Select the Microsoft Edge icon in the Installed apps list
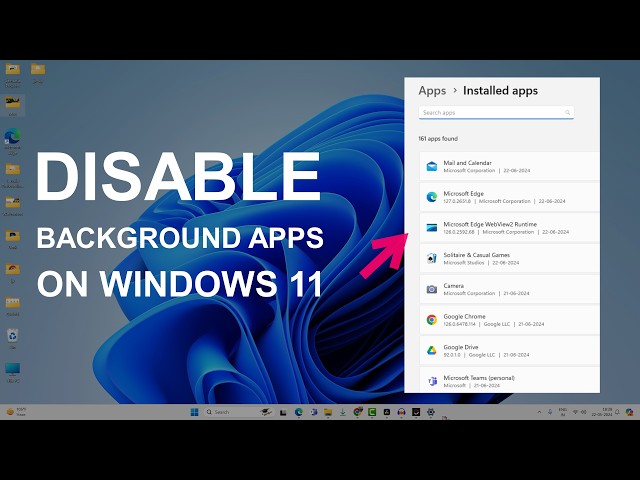640x480 pixels. [431, 197]
